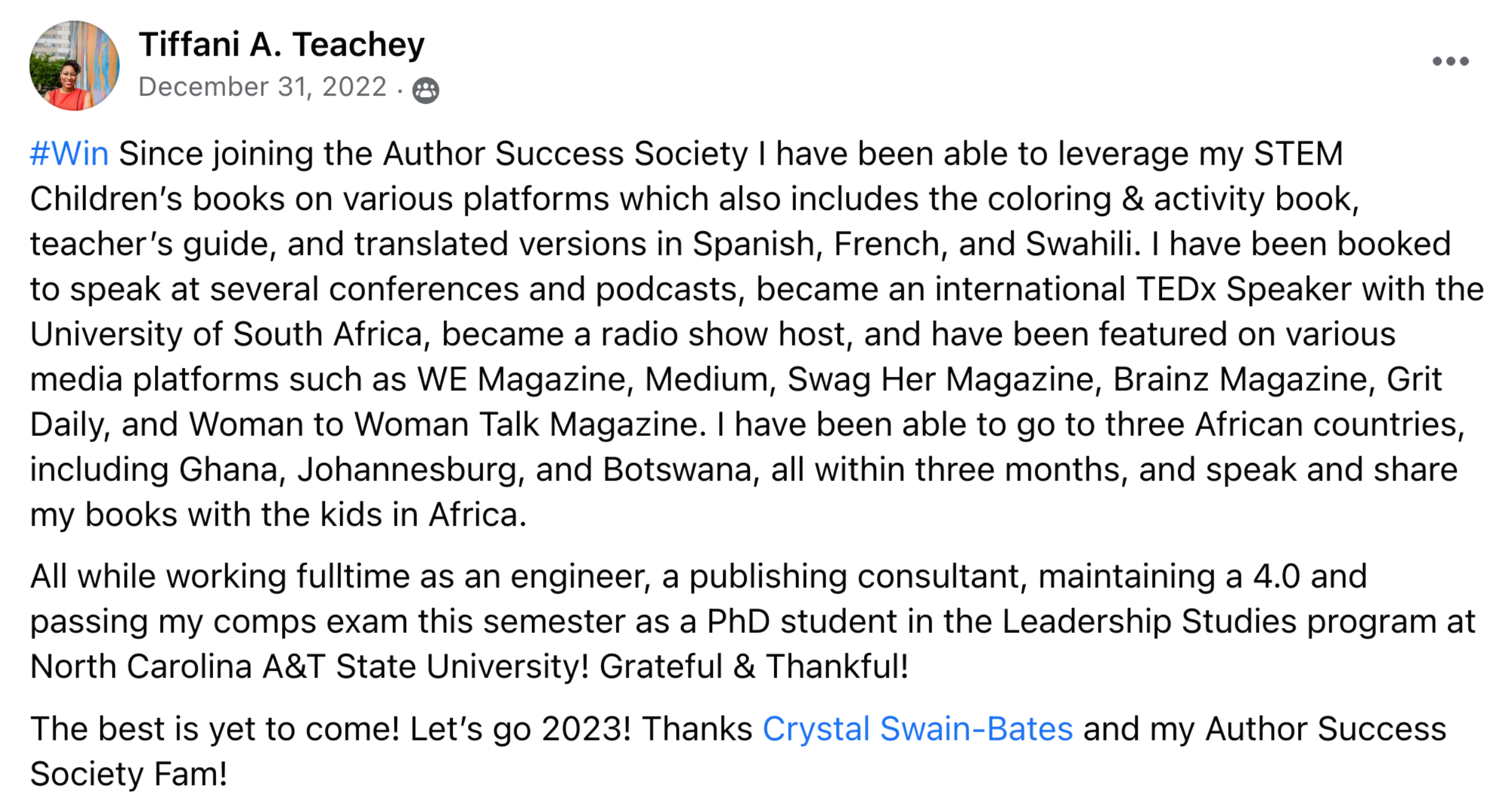The height and width of the screenshot is (812, 1501).
Task: Open the Tiffani A. Teachey profile name
Action: pyautogui.click(x=281, y=45)
